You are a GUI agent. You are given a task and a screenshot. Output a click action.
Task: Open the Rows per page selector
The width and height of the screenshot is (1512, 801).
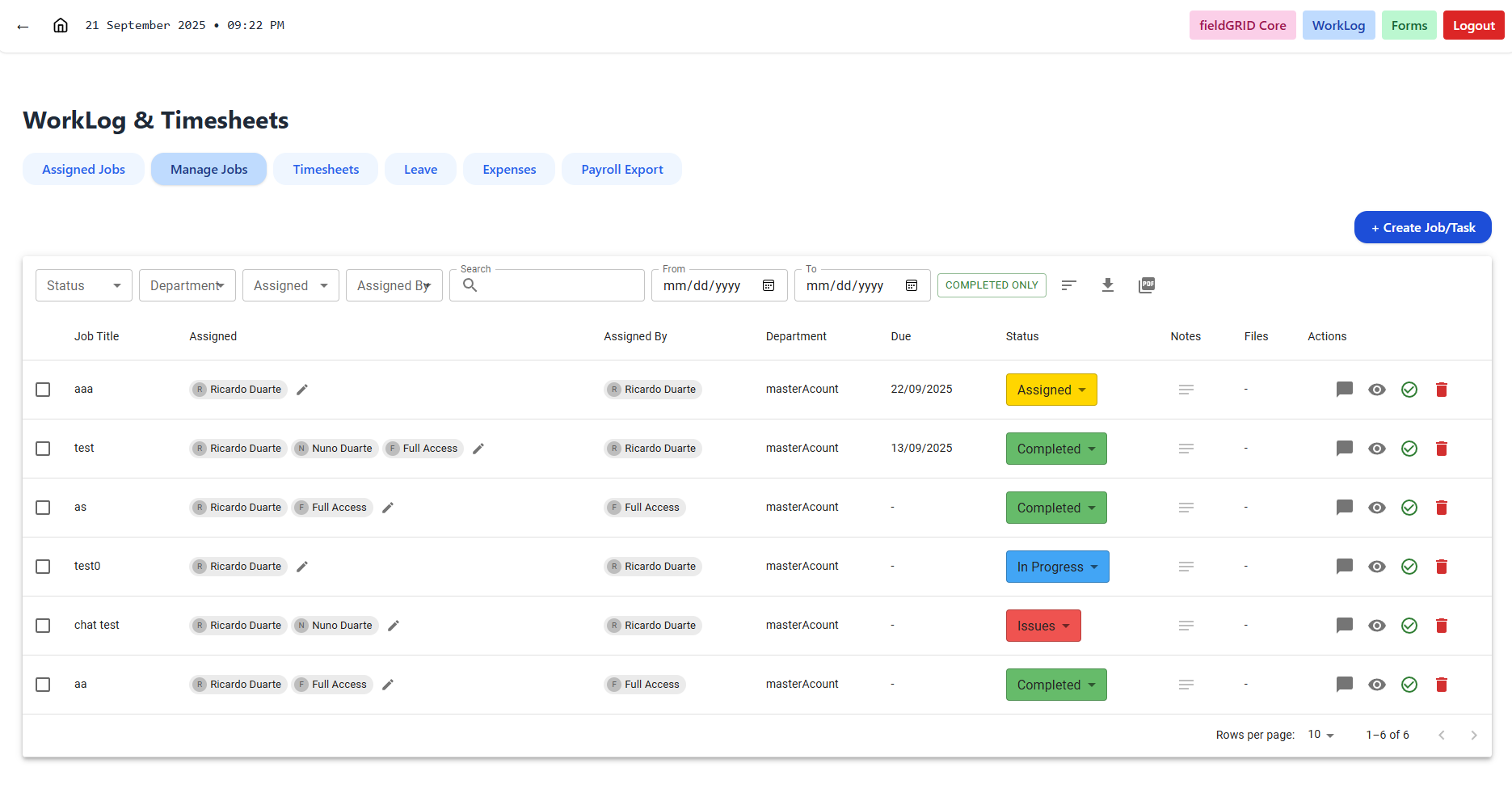pos(1320,734)
